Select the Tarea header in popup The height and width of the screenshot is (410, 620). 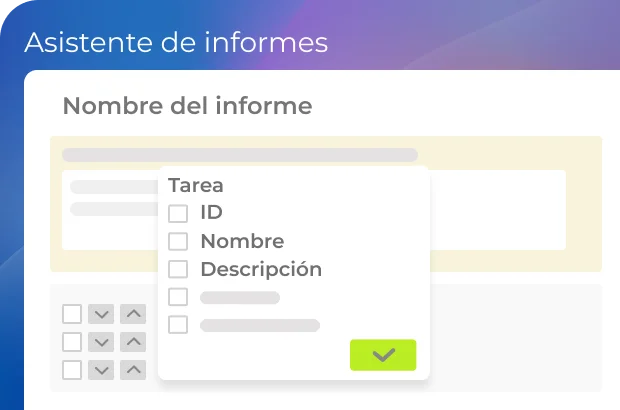196,185
